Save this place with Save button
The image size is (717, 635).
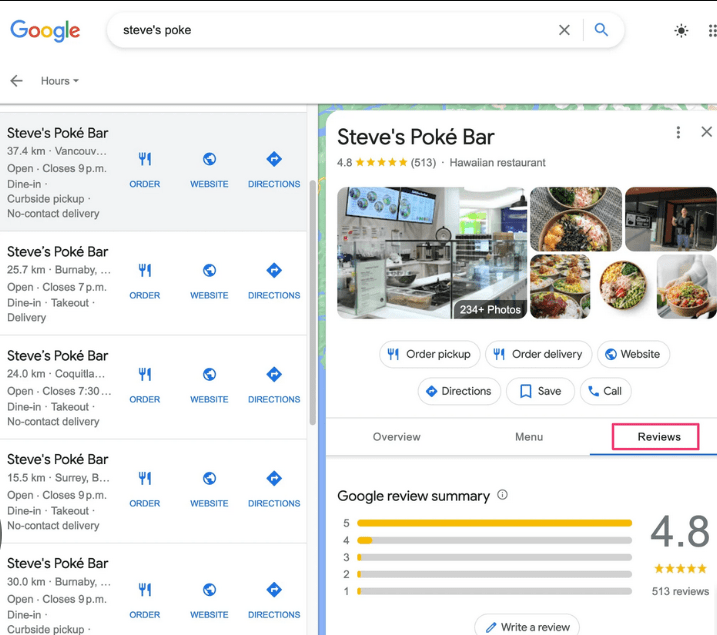coord(540,391)
